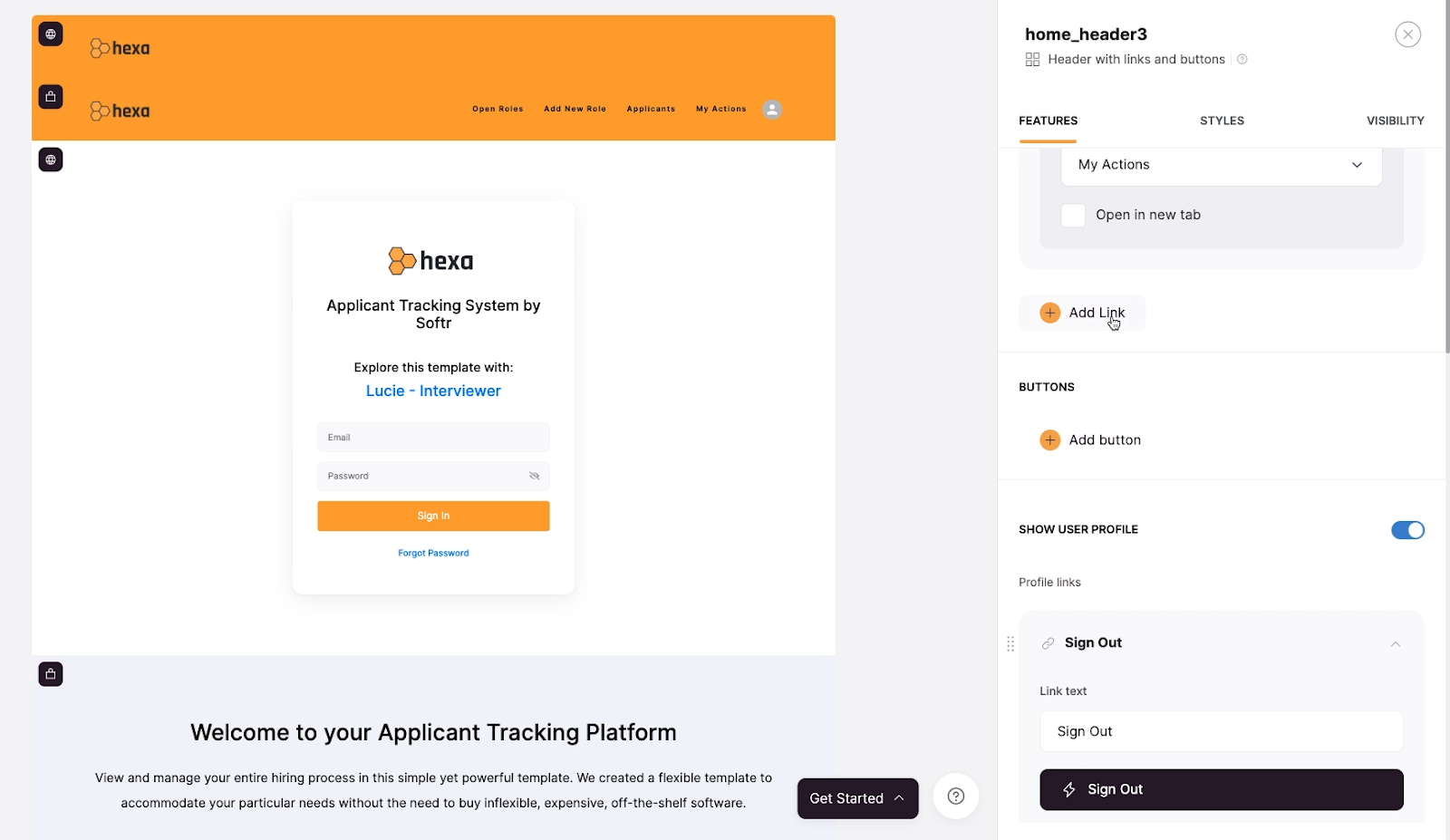Toggle the Show User Profile switch
The image size is (1450, 840).
1407,530
